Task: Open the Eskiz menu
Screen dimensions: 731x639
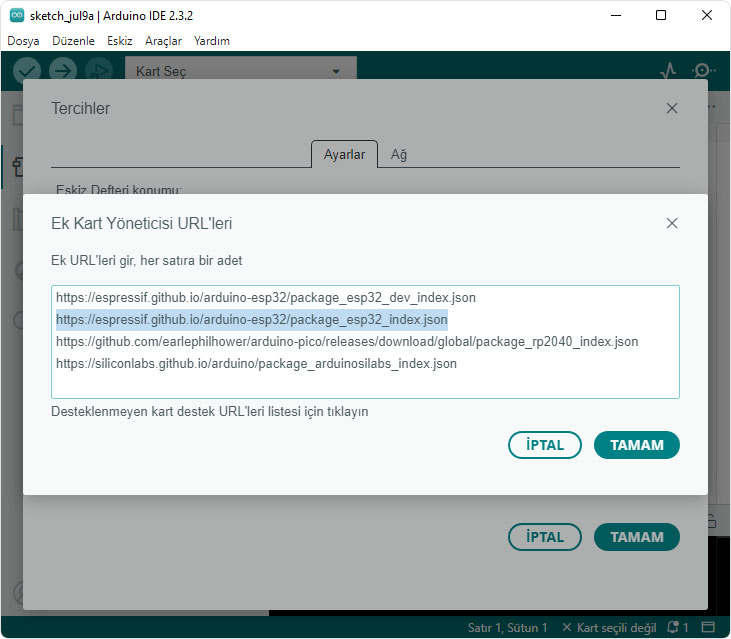Action: tap(120, 41)
